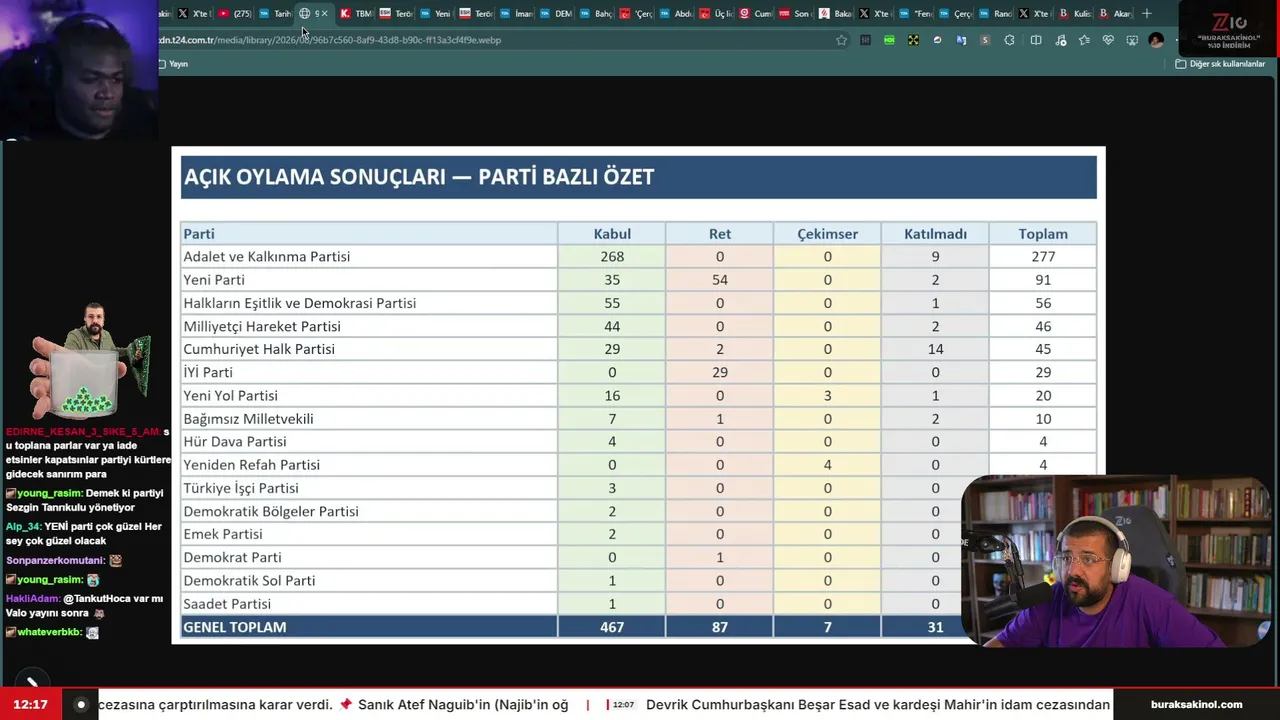
Task: Open the Diğer sık kullanılanlar bookmarks folder
Action: point(1220,64)
